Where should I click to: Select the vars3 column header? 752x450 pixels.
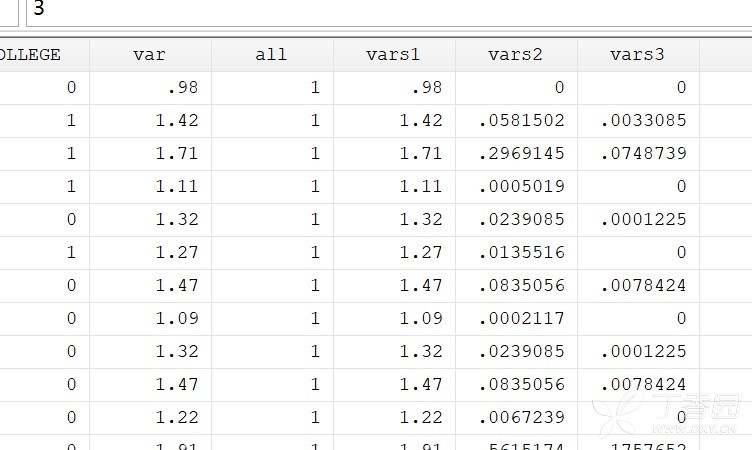637,55
